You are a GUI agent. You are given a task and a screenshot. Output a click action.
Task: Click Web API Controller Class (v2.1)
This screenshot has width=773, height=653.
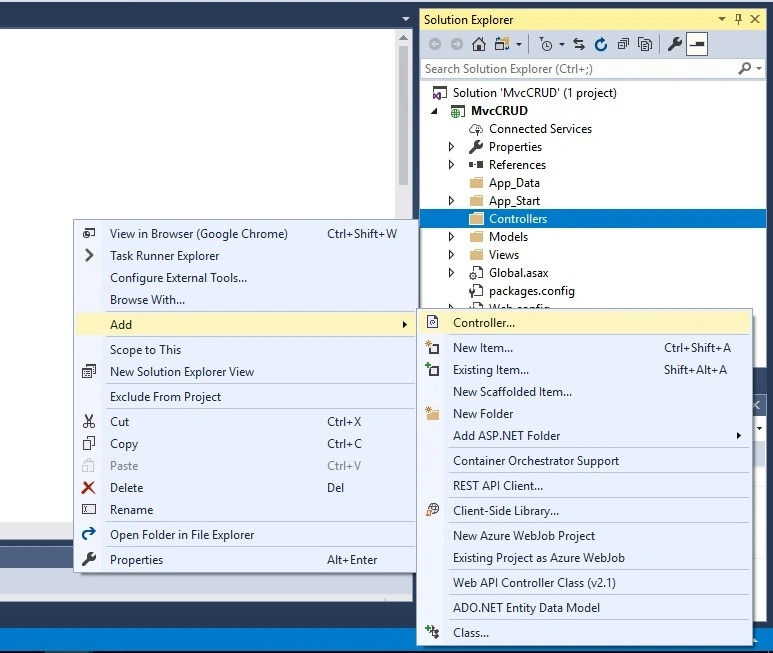[585, 583]
